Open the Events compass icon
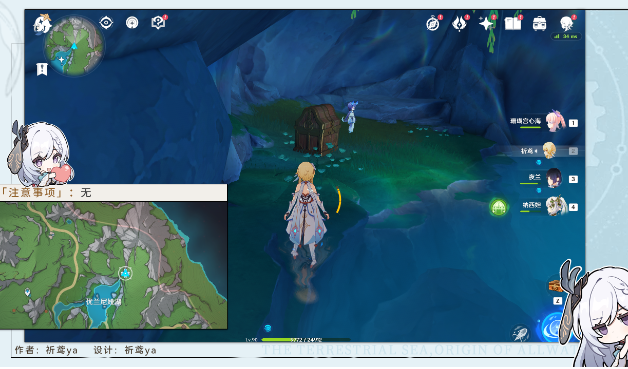 point(433,24)
